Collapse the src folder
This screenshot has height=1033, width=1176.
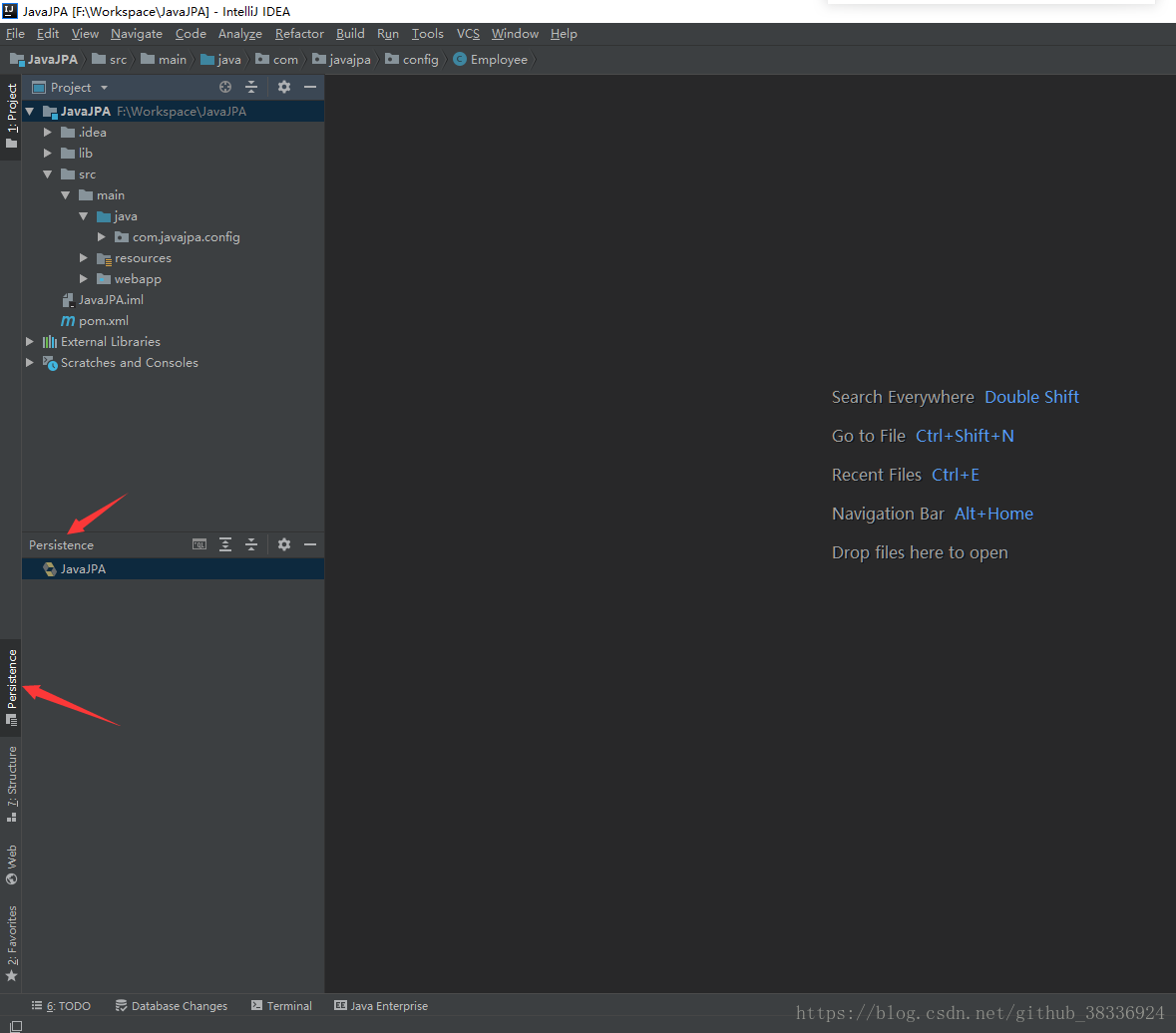(x=47, y=173)
